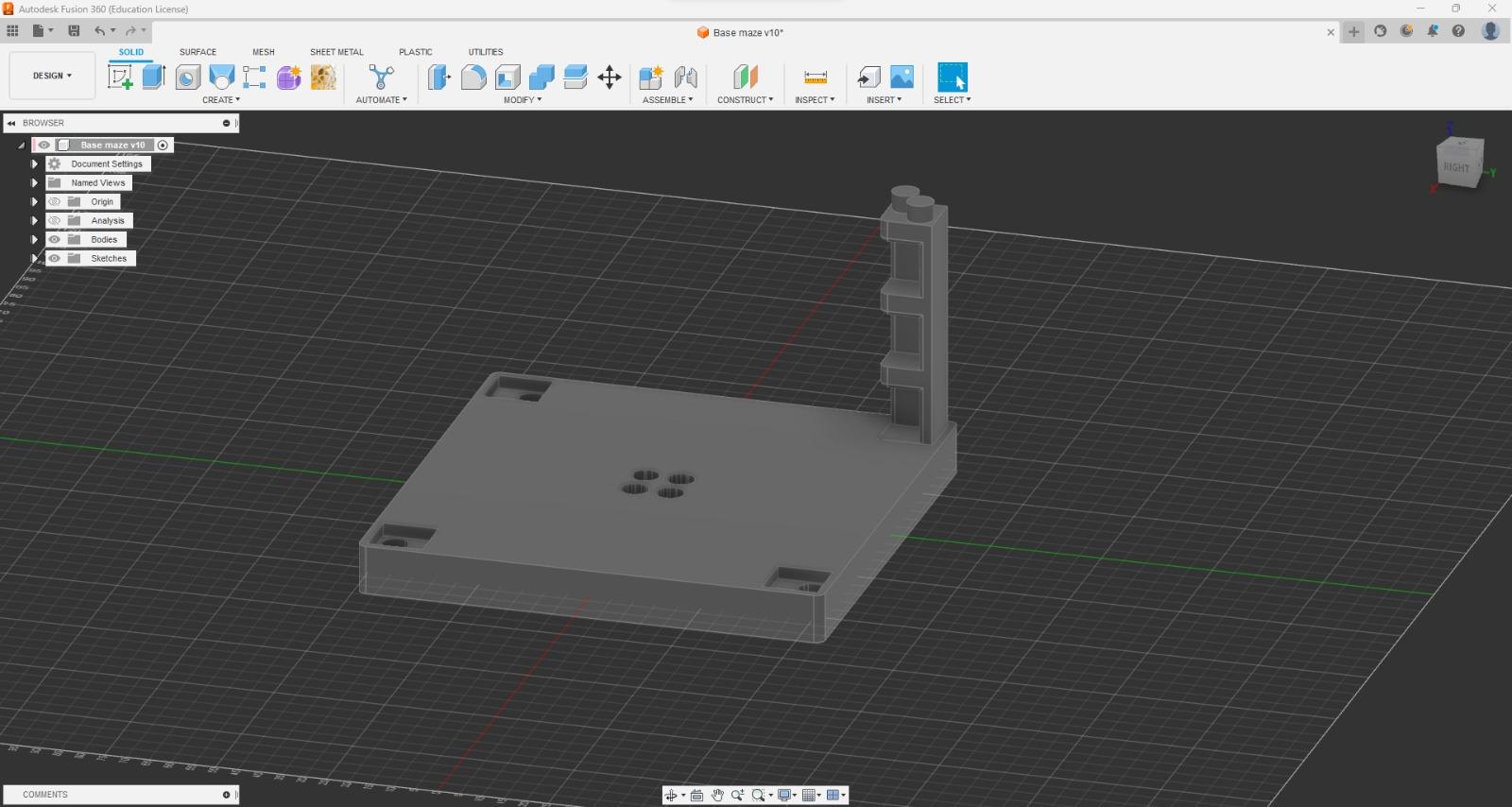Open the INSPECT dropdown menu

[815, 100]
